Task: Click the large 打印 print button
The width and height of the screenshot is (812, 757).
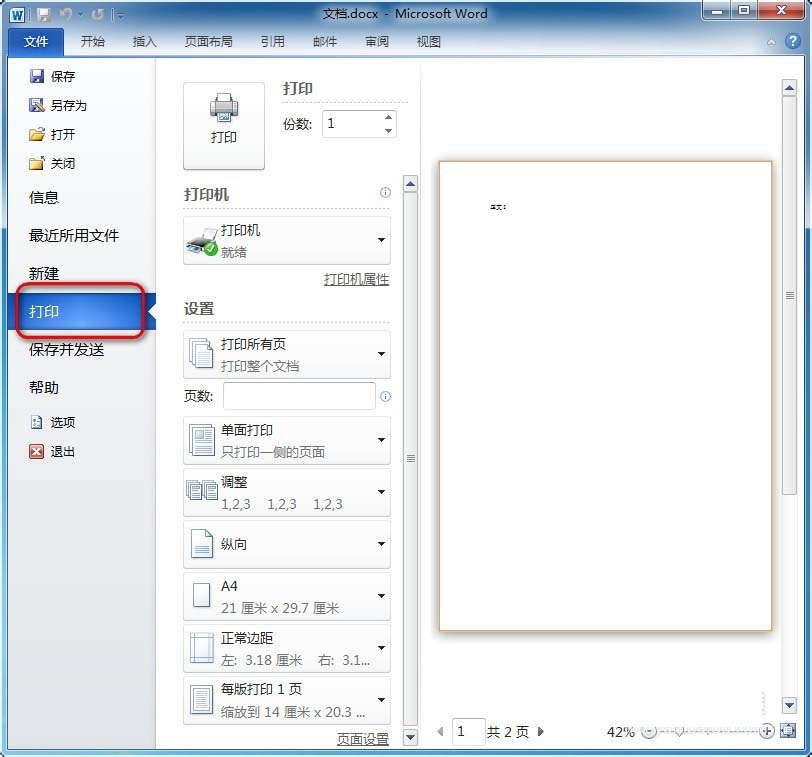Action: (224, 125)
